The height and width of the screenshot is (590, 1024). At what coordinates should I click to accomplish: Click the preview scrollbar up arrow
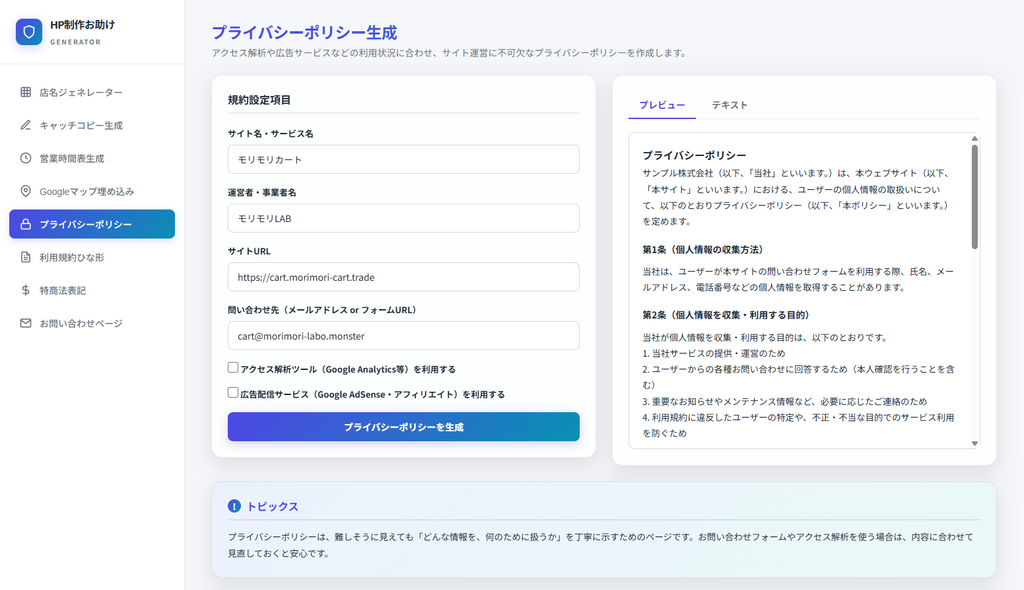[974, 139]
